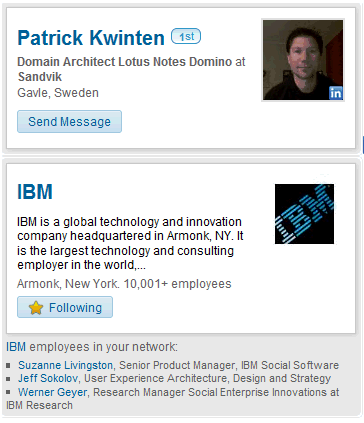Send Message to Patrick Kwinten

coord(69,122)
